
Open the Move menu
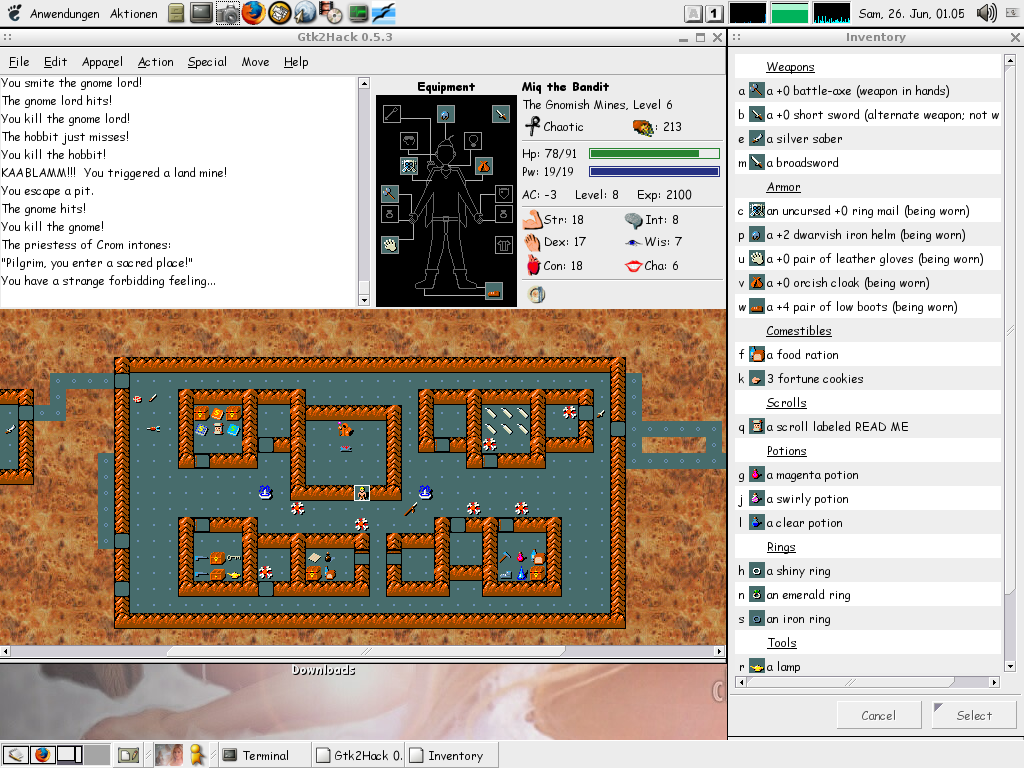tap(255, 62)
